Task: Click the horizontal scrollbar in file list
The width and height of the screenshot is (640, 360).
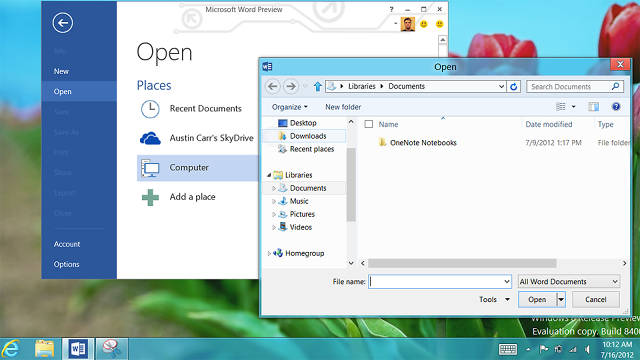Action: 462,263
